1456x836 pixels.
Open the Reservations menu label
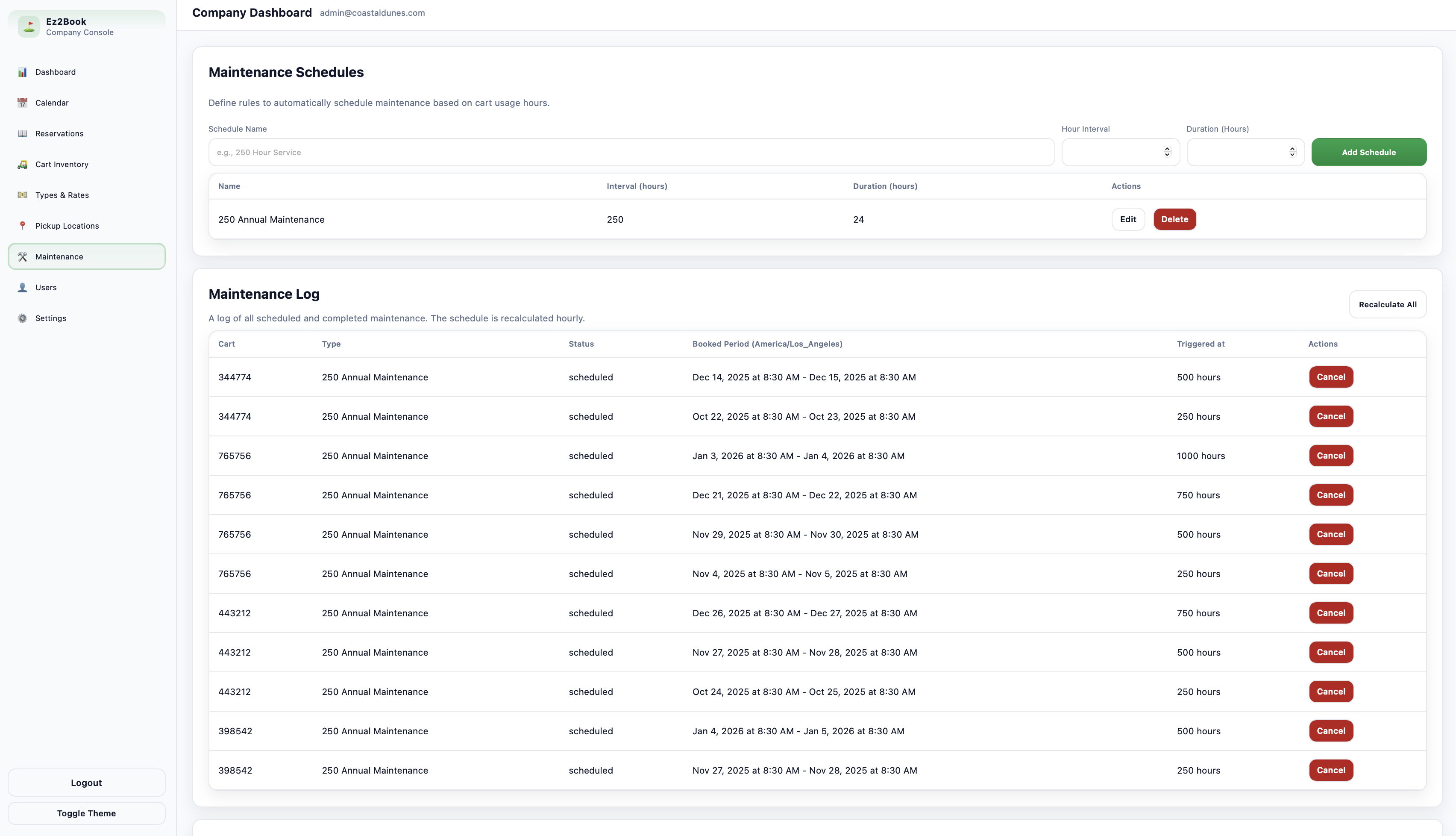[59, 134]
